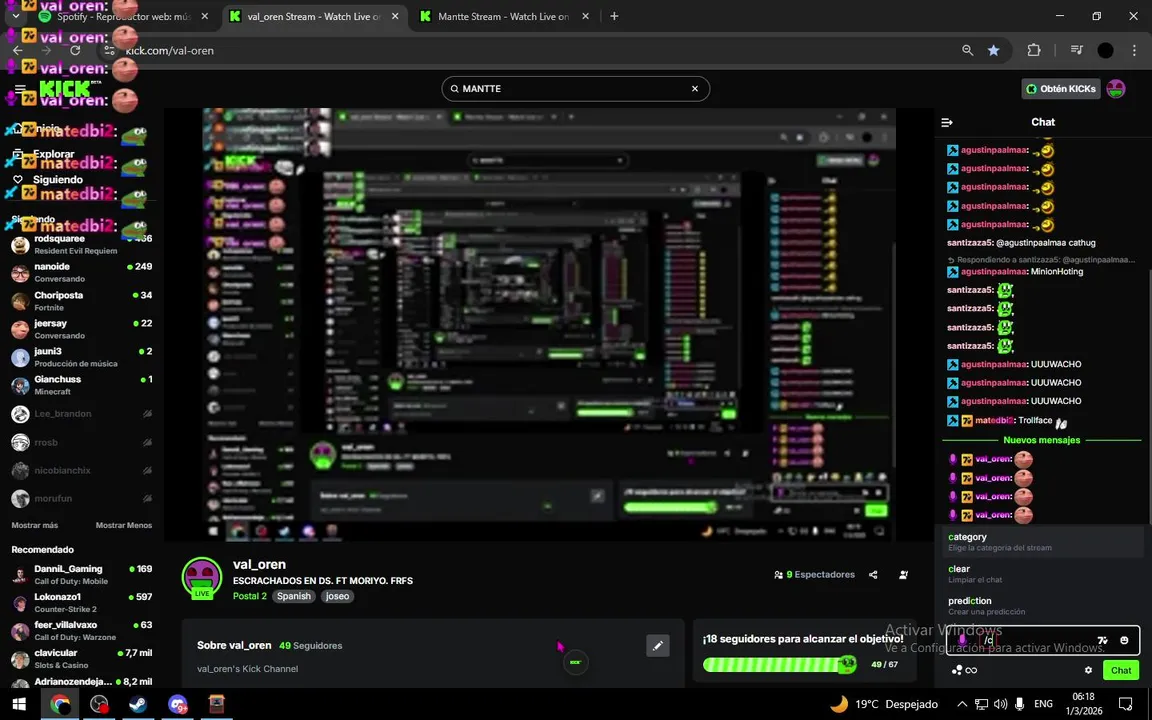Click the ENG language indicator in tray
This screenshot has height=720, width=1152.
(x=1043, y=704)
